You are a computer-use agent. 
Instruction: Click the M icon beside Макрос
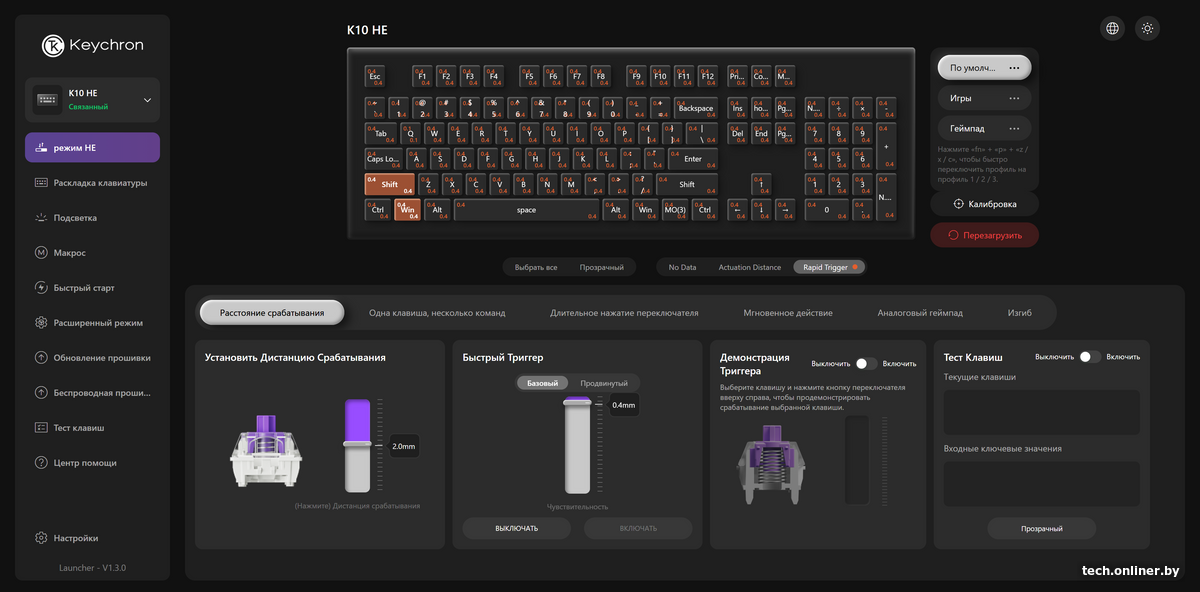[x=41, y=253]
